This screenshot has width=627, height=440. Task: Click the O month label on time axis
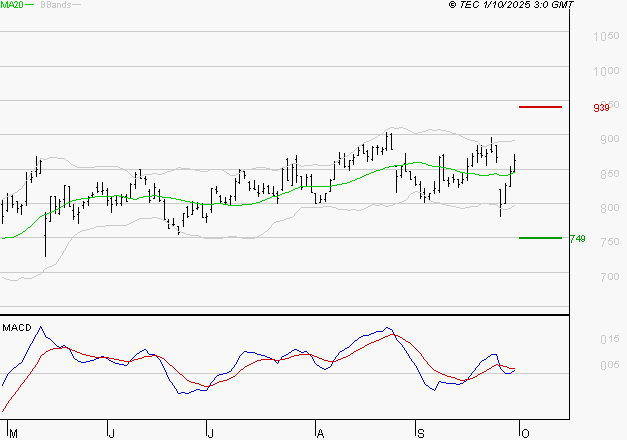tap(525, 434)
